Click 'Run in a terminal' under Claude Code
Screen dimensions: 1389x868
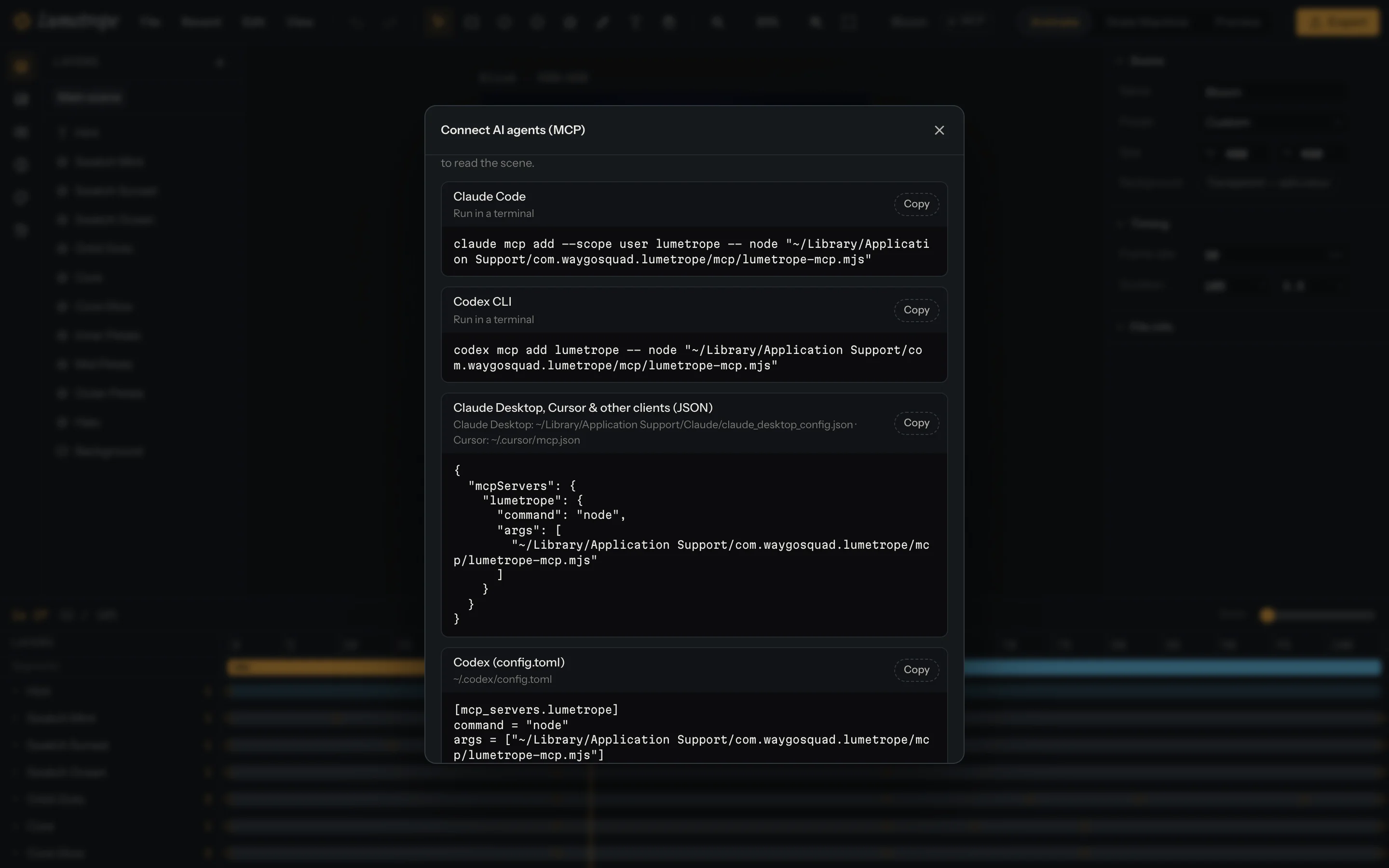tap(493, 214)
